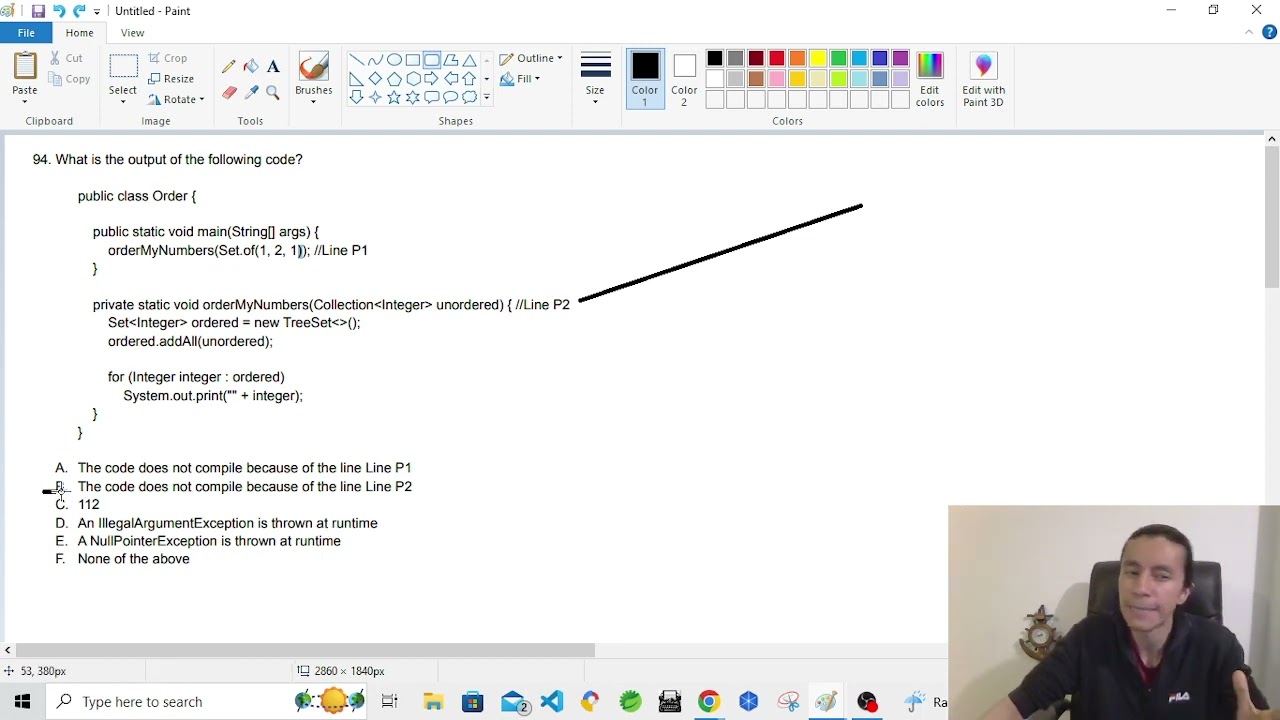
Task: Open the shape Fill dropdown
Action: click(520, 79)
